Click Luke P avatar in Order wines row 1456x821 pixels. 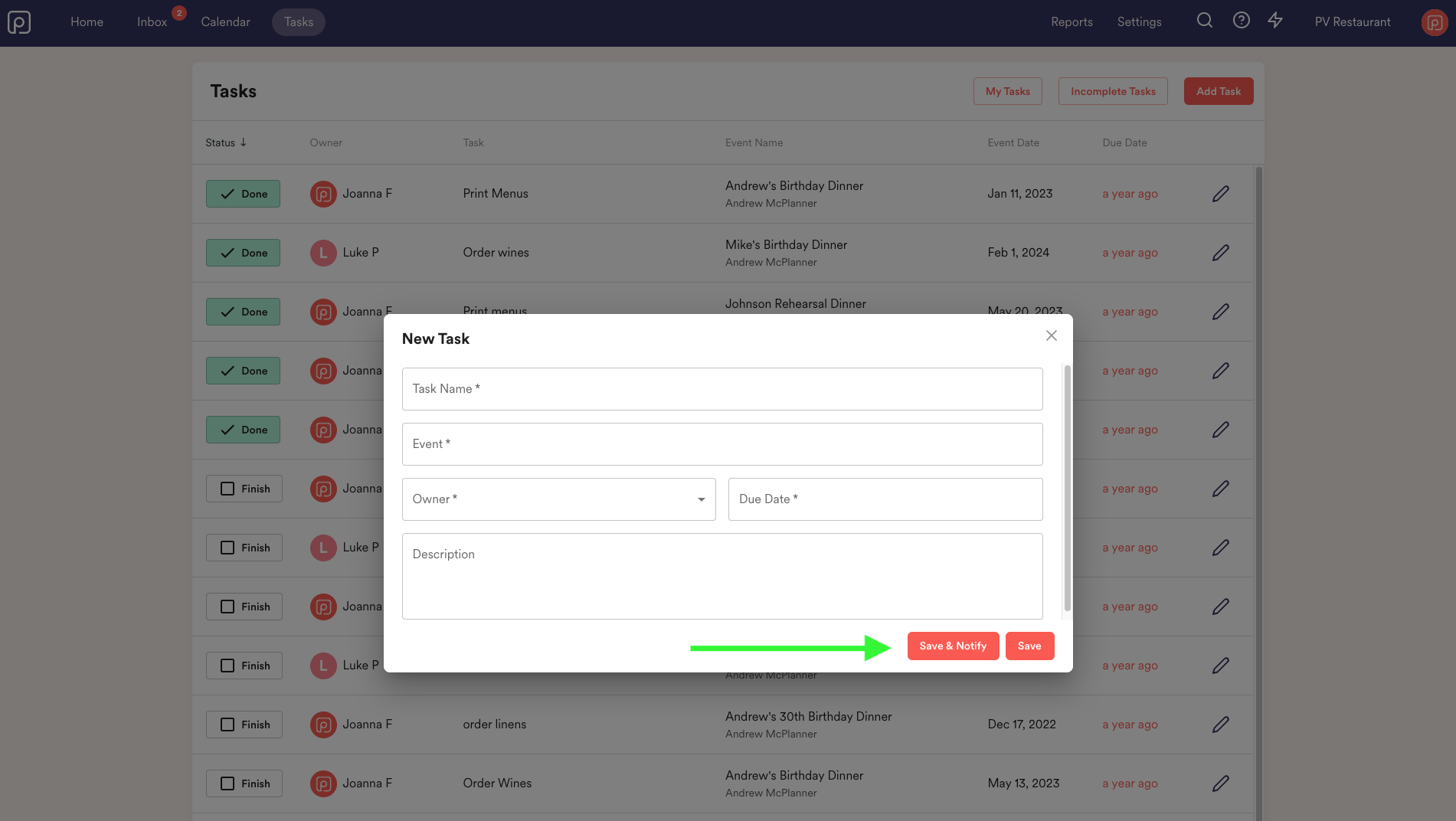tap(323, 253)
